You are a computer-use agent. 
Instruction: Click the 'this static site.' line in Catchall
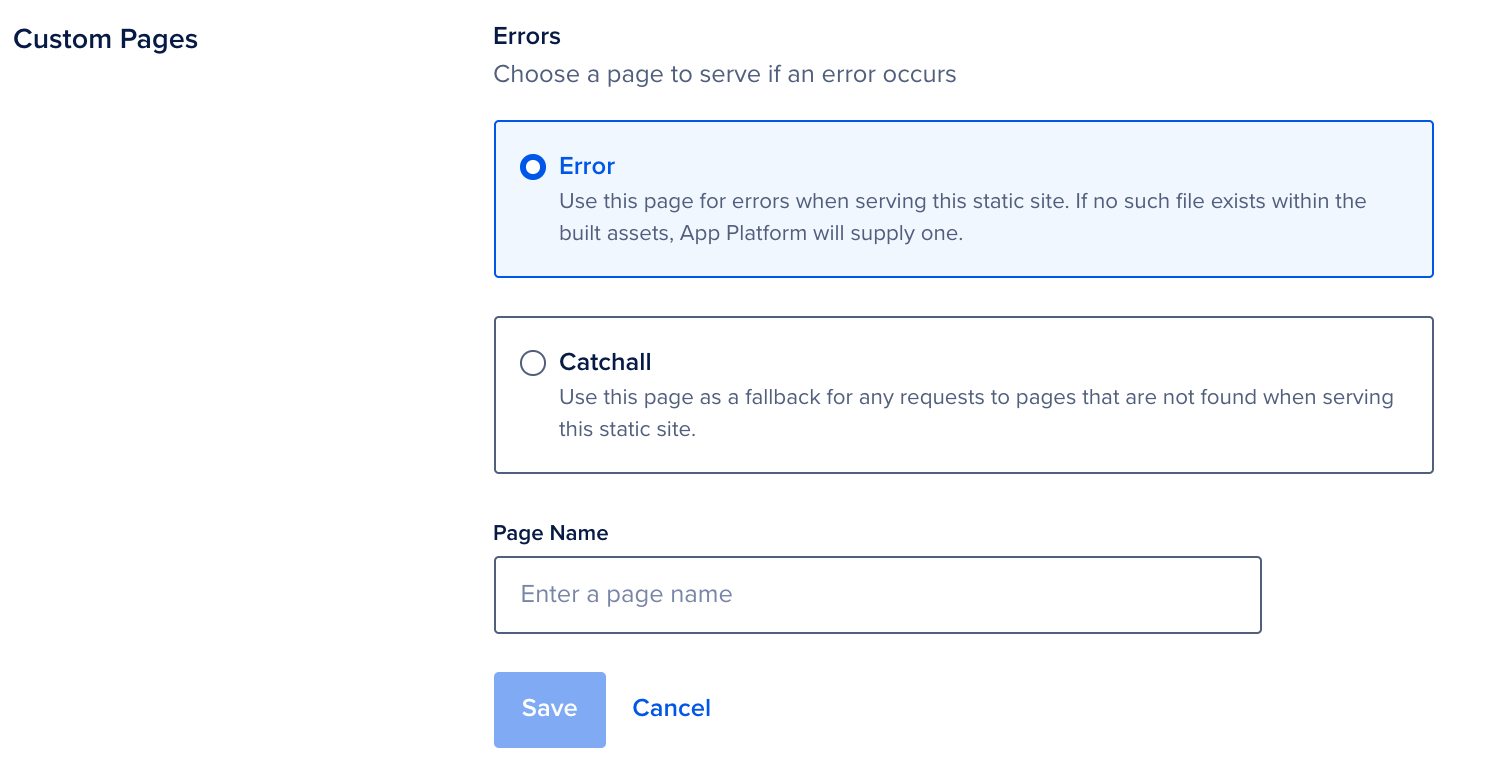(627, 429)
